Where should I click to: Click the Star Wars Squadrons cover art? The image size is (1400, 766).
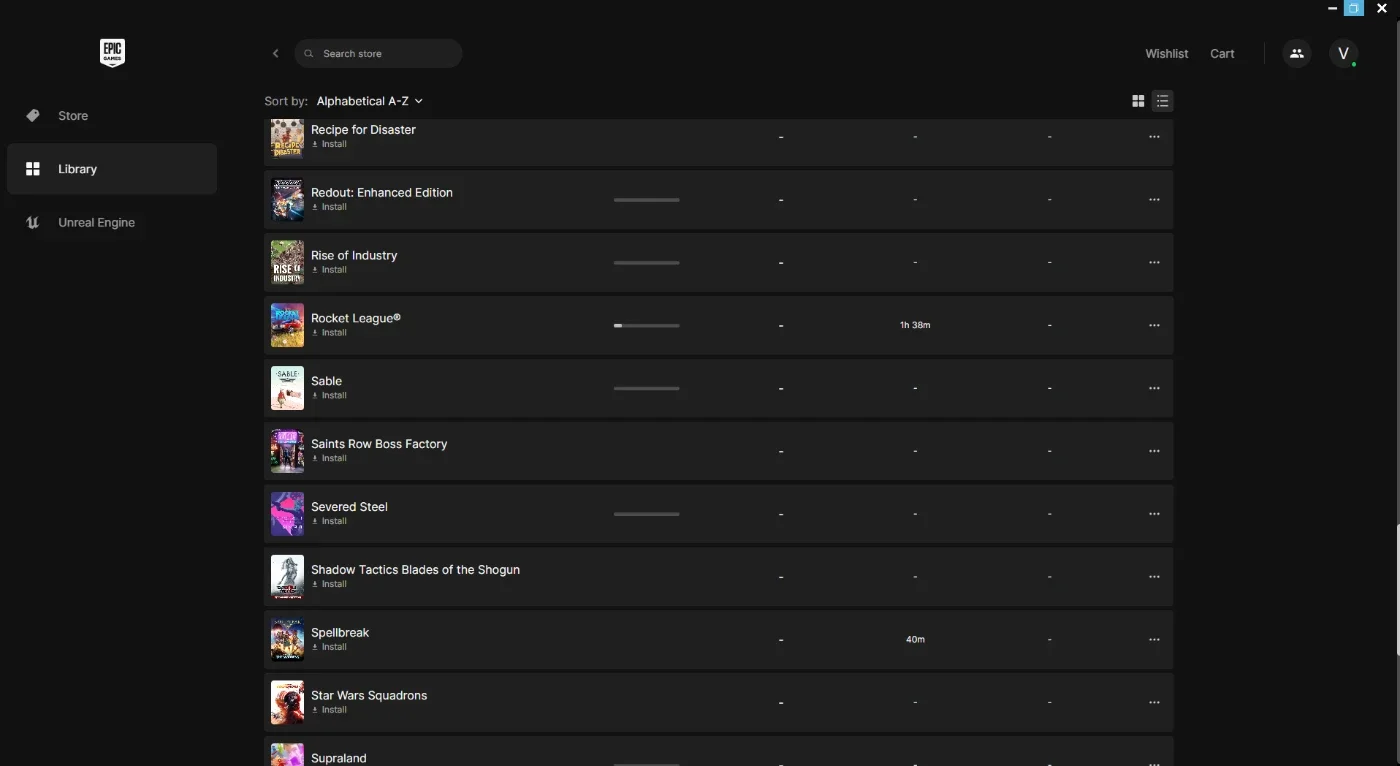click(287, 703)
